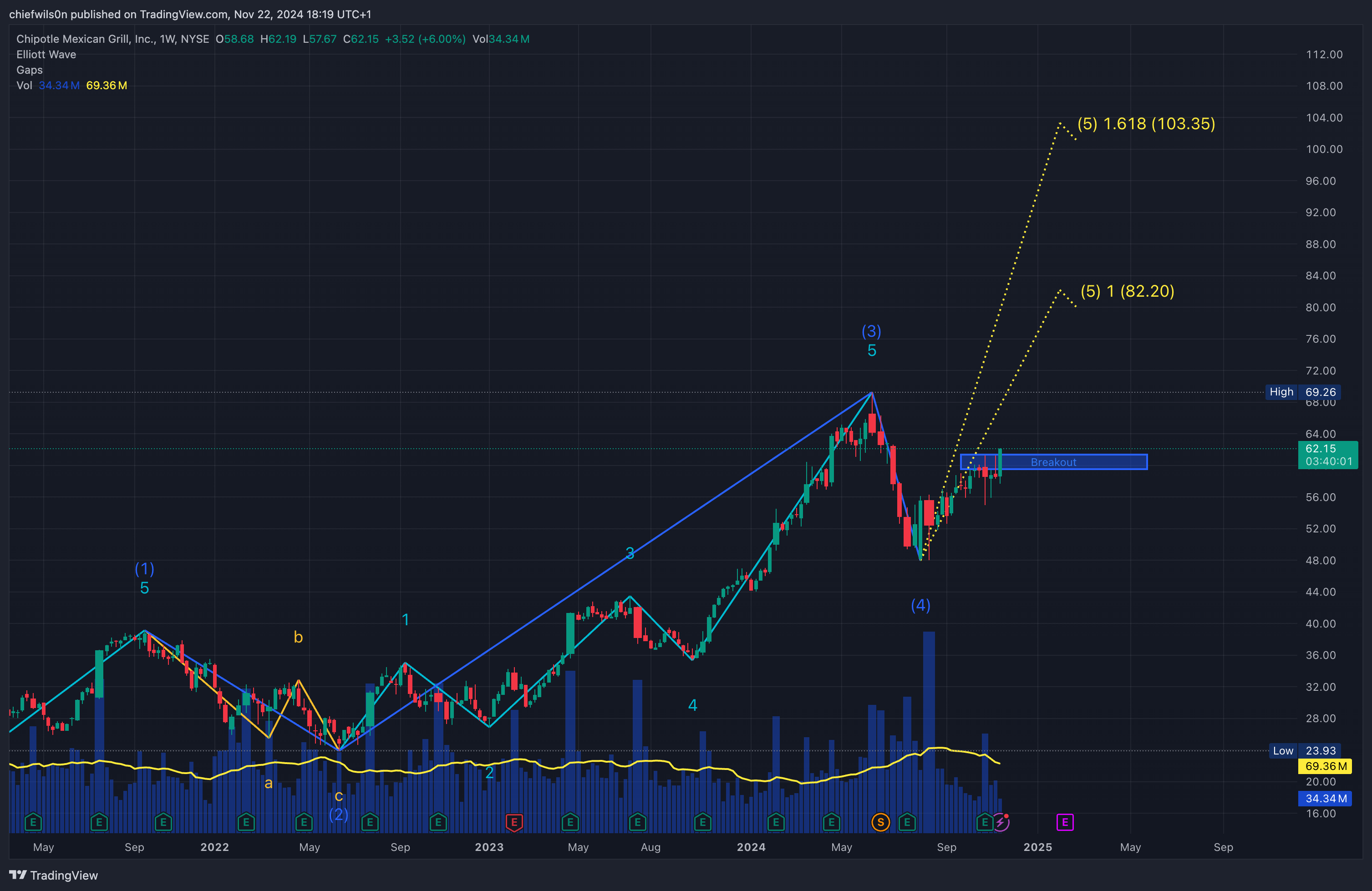Screen dimensions: 1372x891
Task: Click the leftmost green earnings E marker
Action: point(33,822)
